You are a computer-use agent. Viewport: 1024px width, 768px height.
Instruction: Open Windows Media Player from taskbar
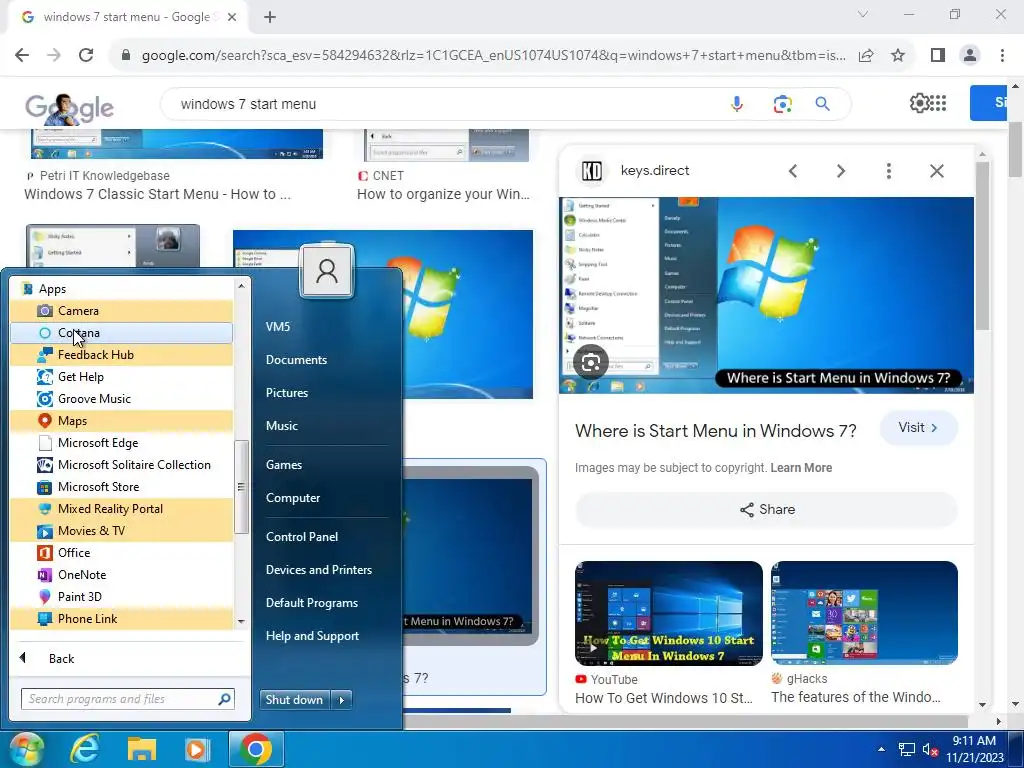(197, 749)
